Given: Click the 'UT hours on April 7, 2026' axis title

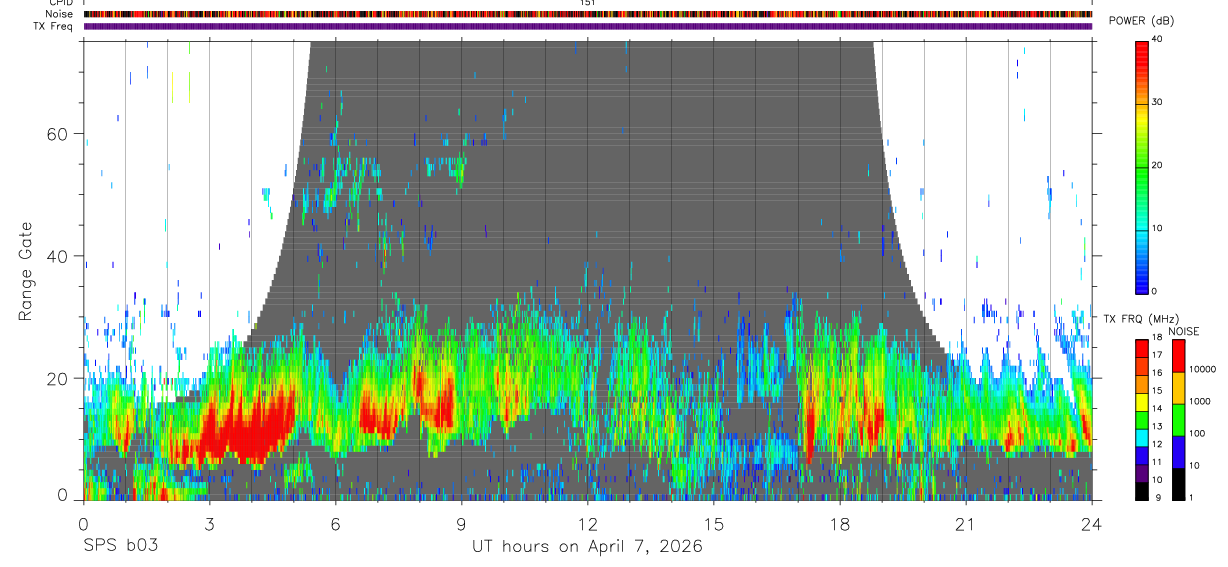Looking at the screenshot, I should point(588,546).
